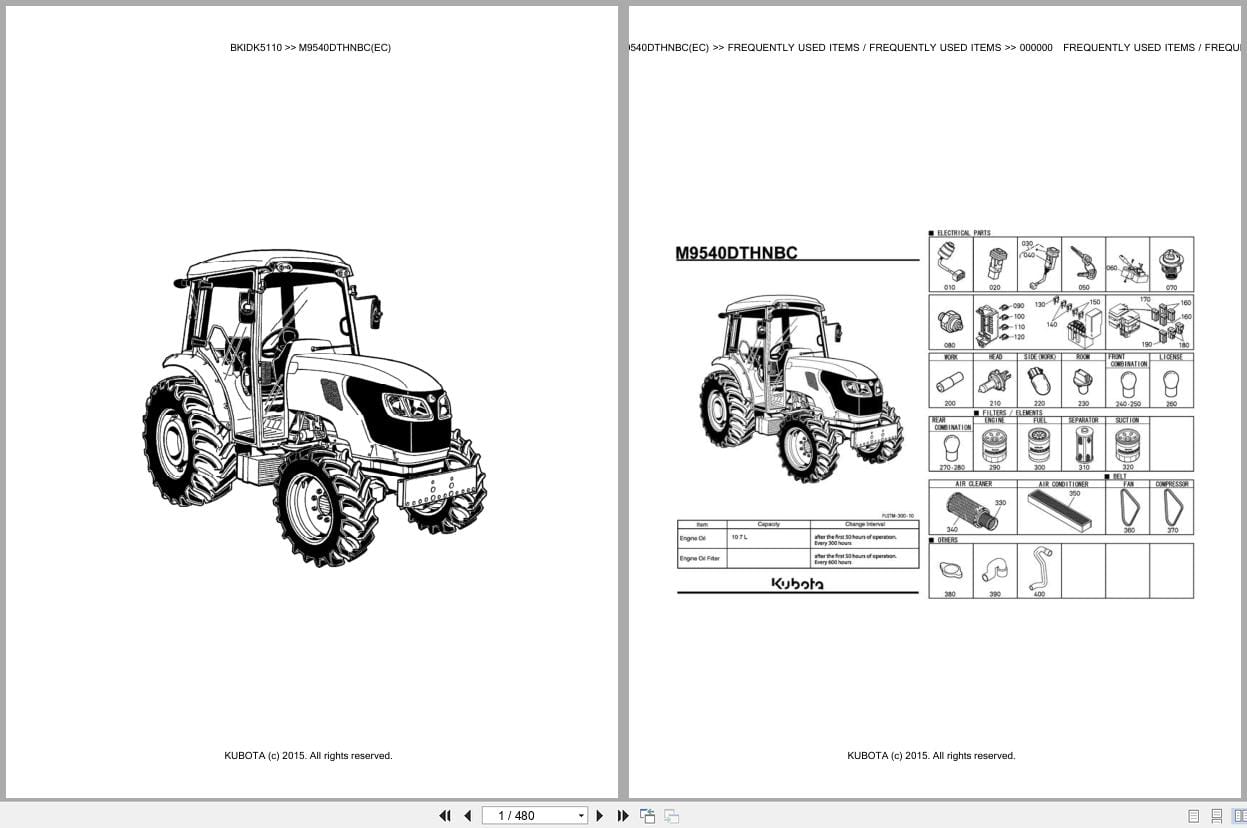Click the part 400 hose image

point(1040,570)
